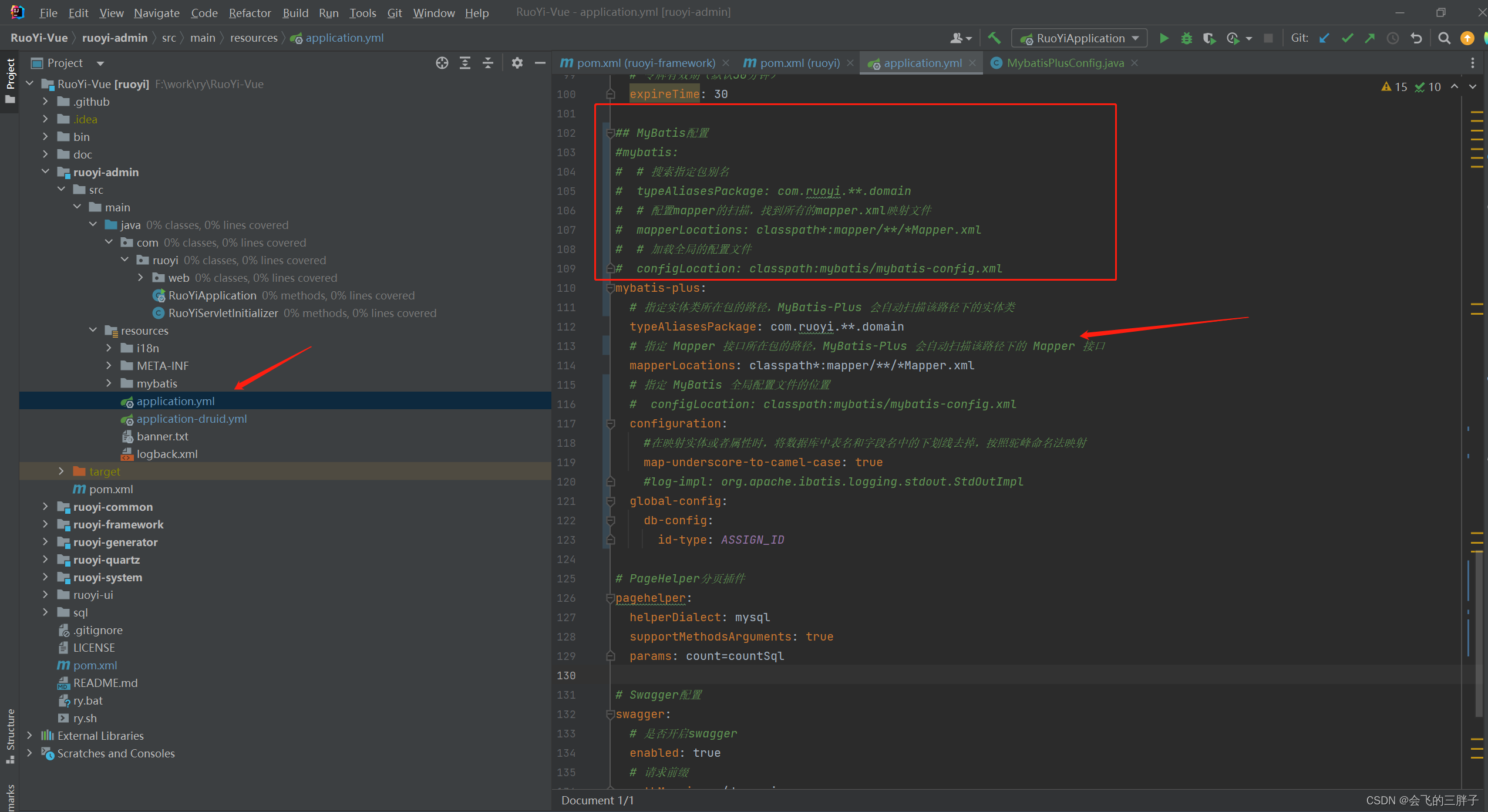The image size is (1488, 812).
Task: Toggle Structure tool window sidebar button
Action: pos(10,734)
